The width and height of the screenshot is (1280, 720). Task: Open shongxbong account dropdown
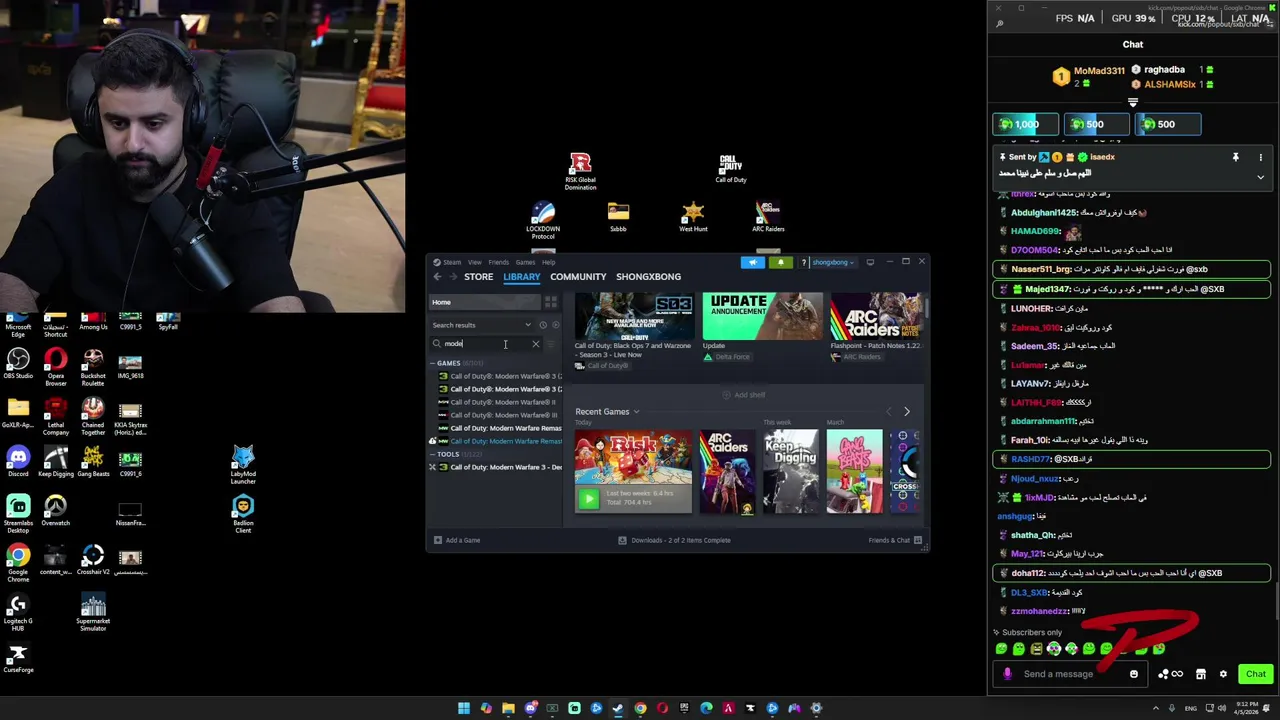pyautogui.click(x=834, y=262)
